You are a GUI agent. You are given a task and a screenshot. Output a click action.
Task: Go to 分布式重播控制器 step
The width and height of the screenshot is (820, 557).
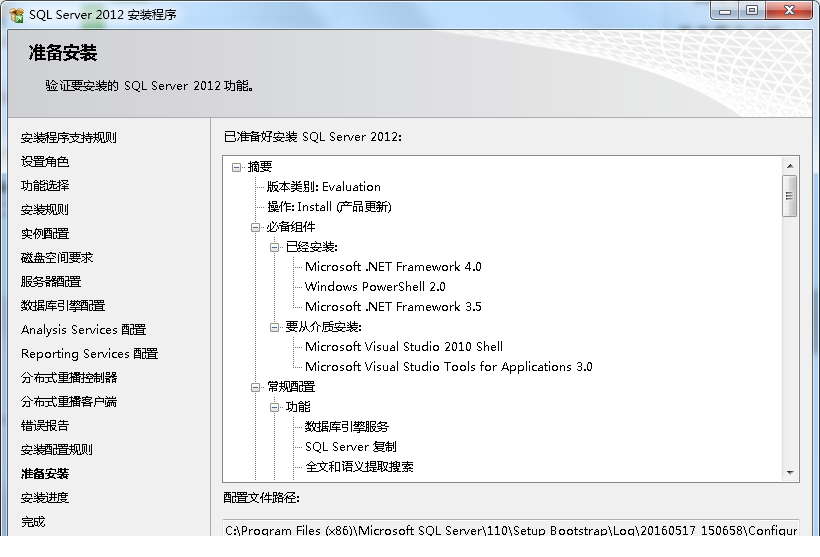click(69, 378)
